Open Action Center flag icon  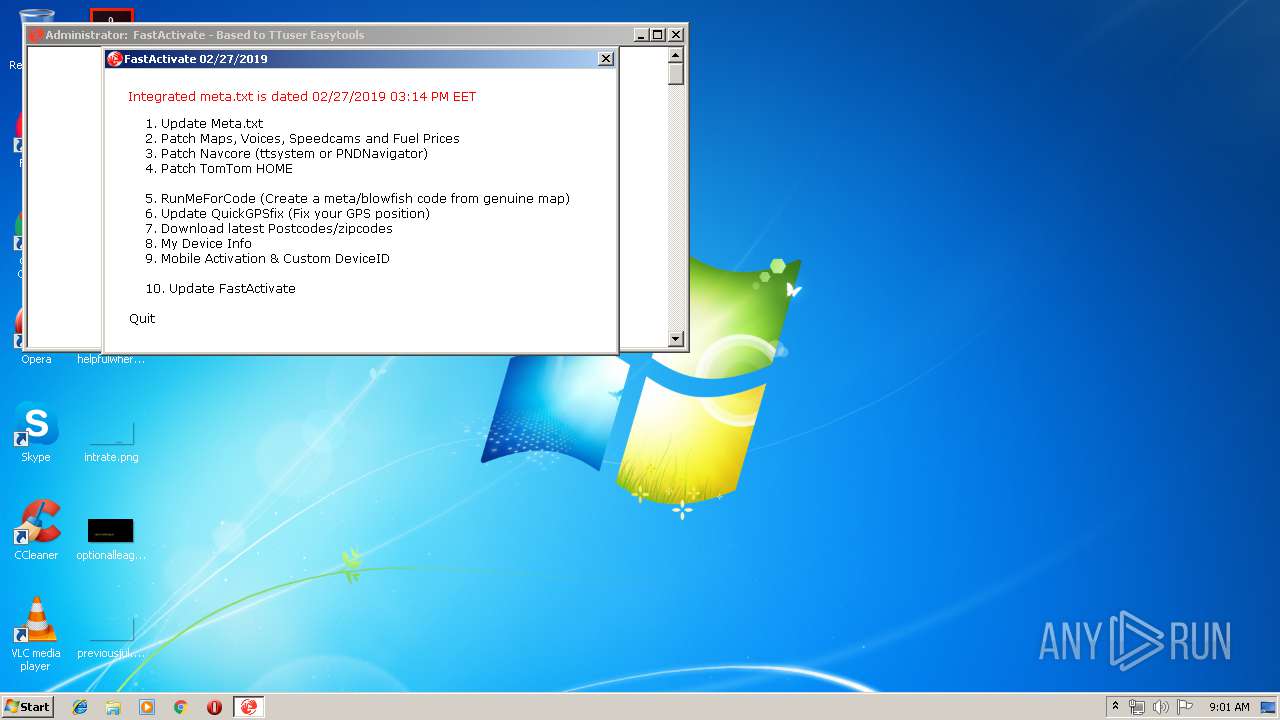[1185, 707]
